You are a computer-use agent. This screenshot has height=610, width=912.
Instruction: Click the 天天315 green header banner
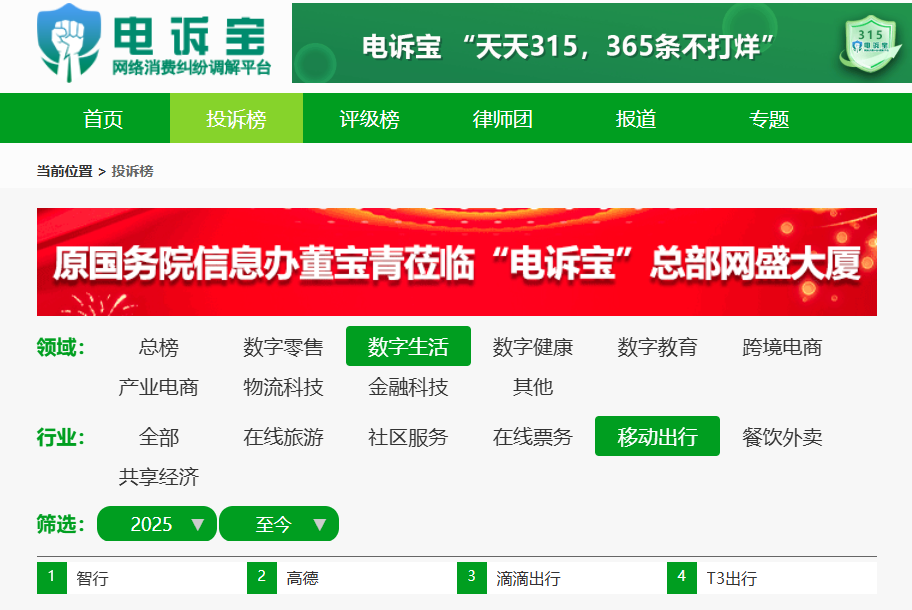tap(602, 43)
